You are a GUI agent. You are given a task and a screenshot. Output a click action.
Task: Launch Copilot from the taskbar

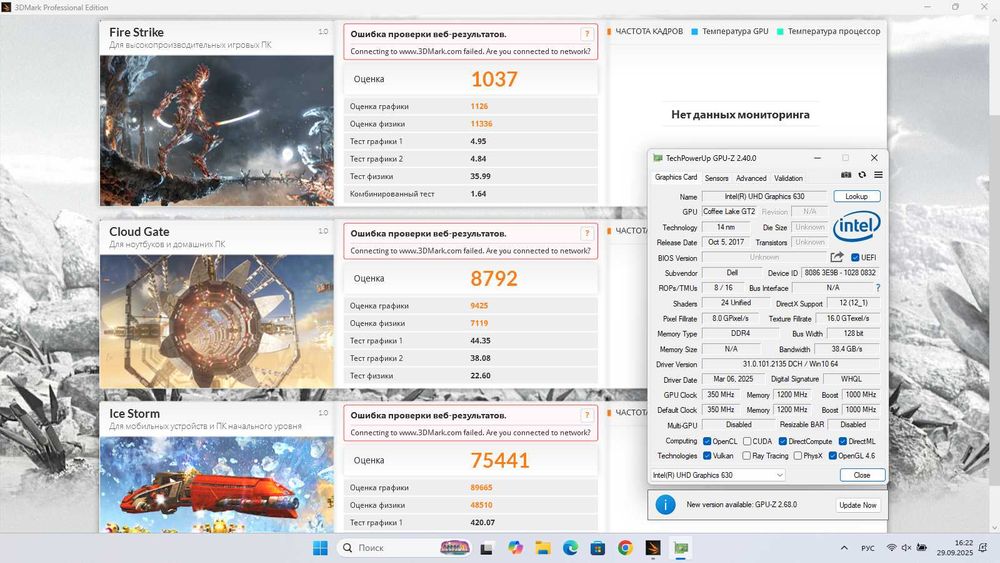click(x=515, y=548)
